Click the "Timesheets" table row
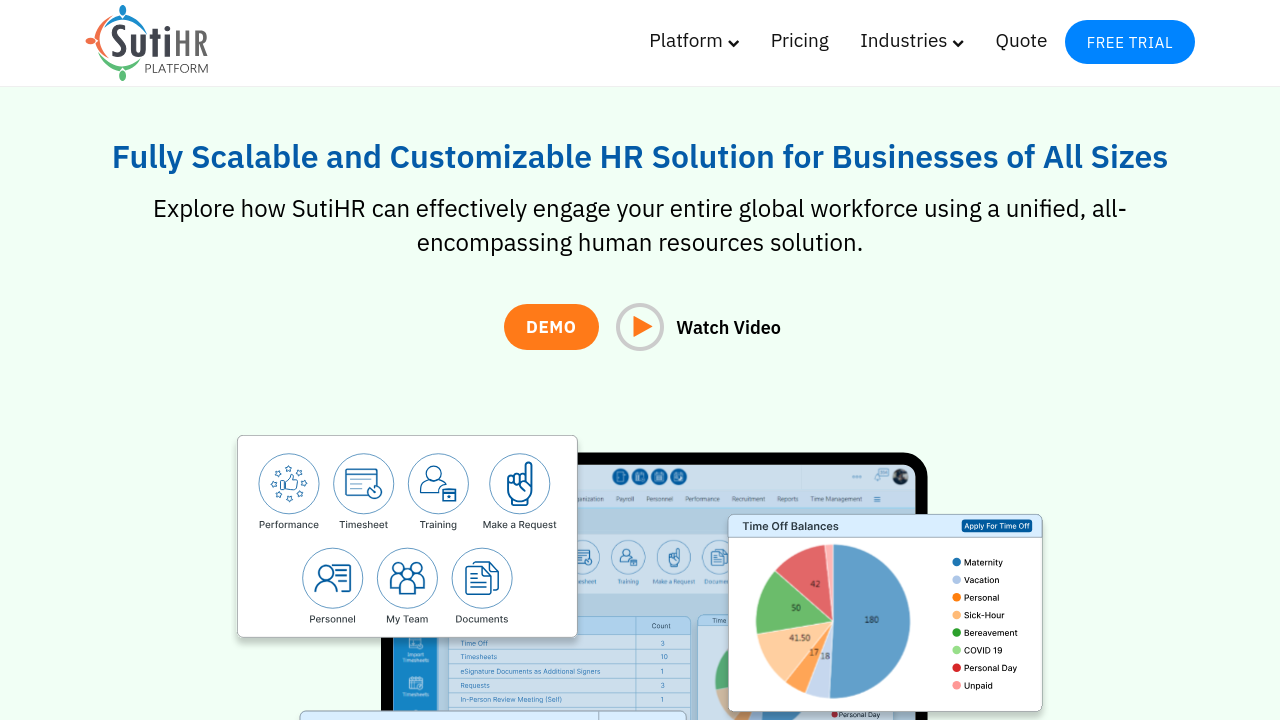The height and width of the screenshot is (720, 1280). 569,657
